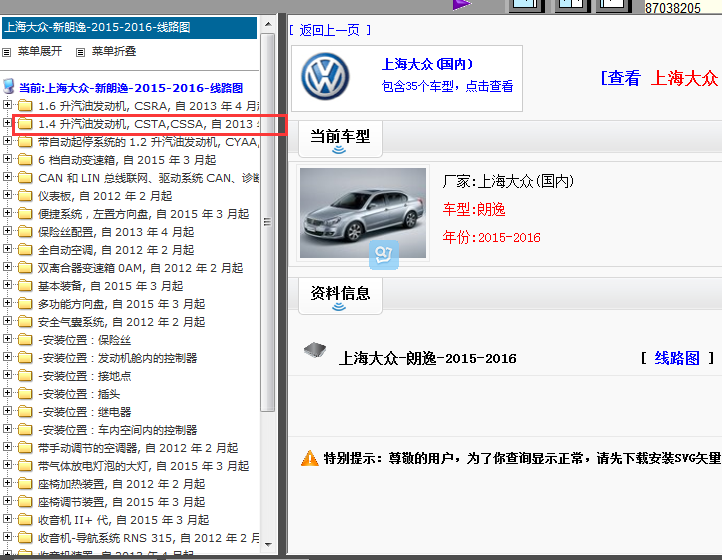722x560 pixels.
Task: Expand -安装位置：车内空间内的控制器 node
Action: 7,428
